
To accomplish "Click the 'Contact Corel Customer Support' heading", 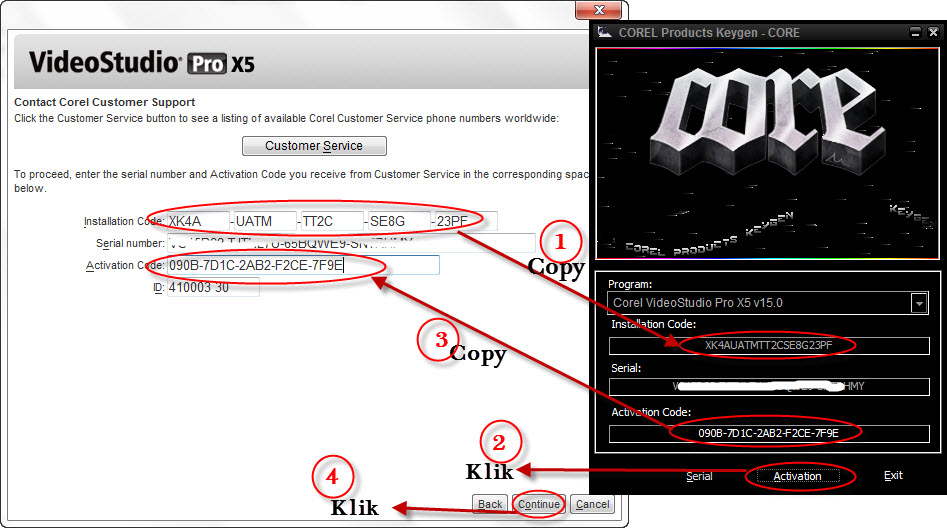I will 104,102.
